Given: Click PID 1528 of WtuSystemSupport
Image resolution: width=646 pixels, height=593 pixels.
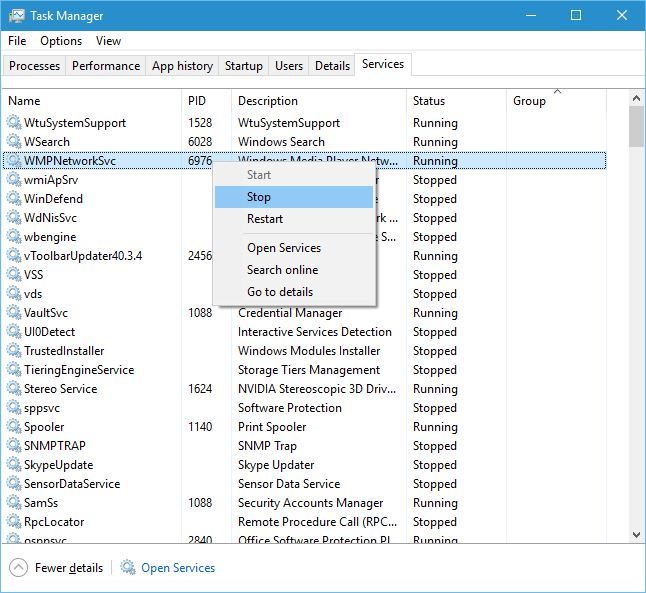Looking at the screenshot, I should tap(200, 123).
